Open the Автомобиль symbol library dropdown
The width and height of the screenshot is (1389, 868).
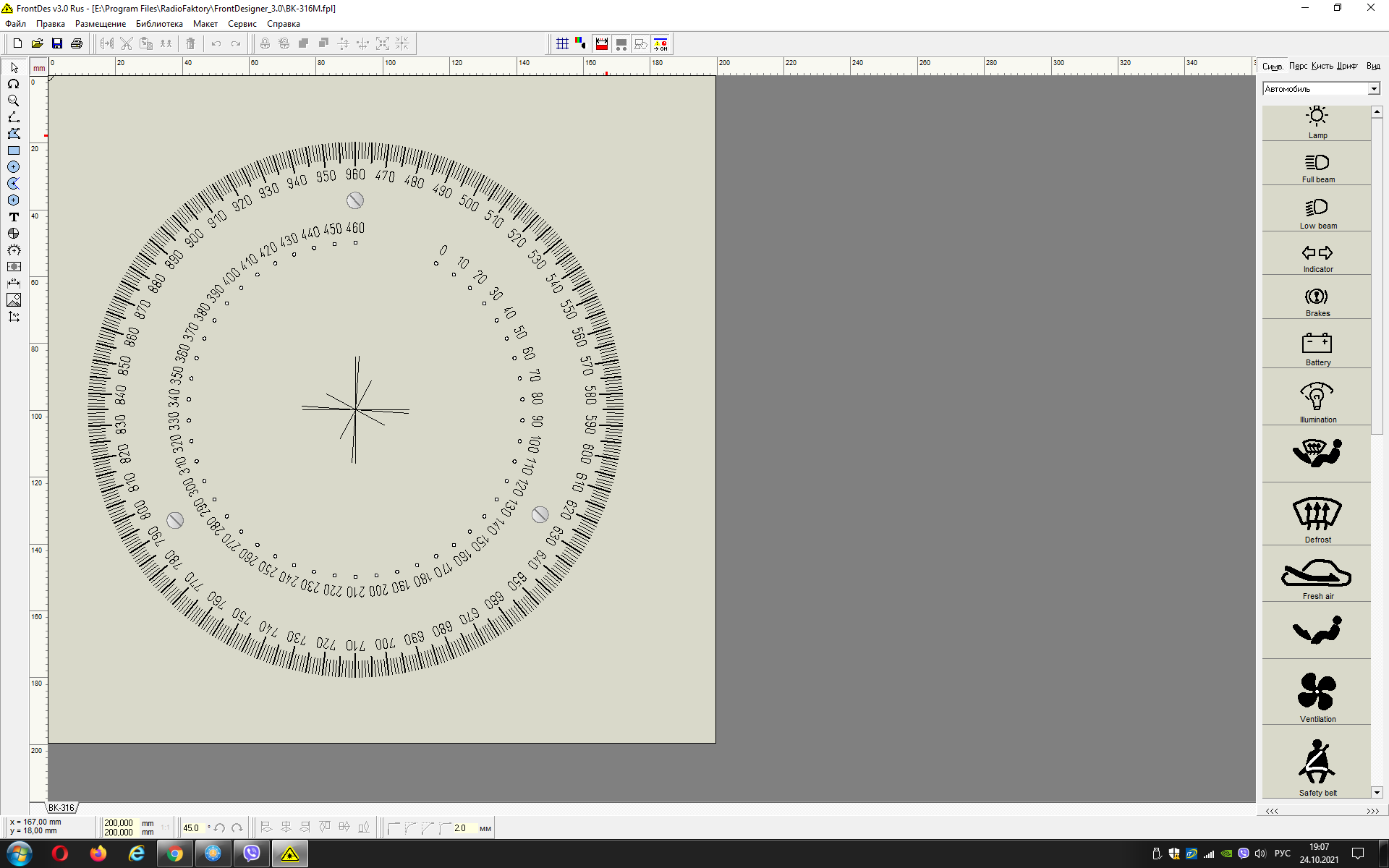point(1373,89)
